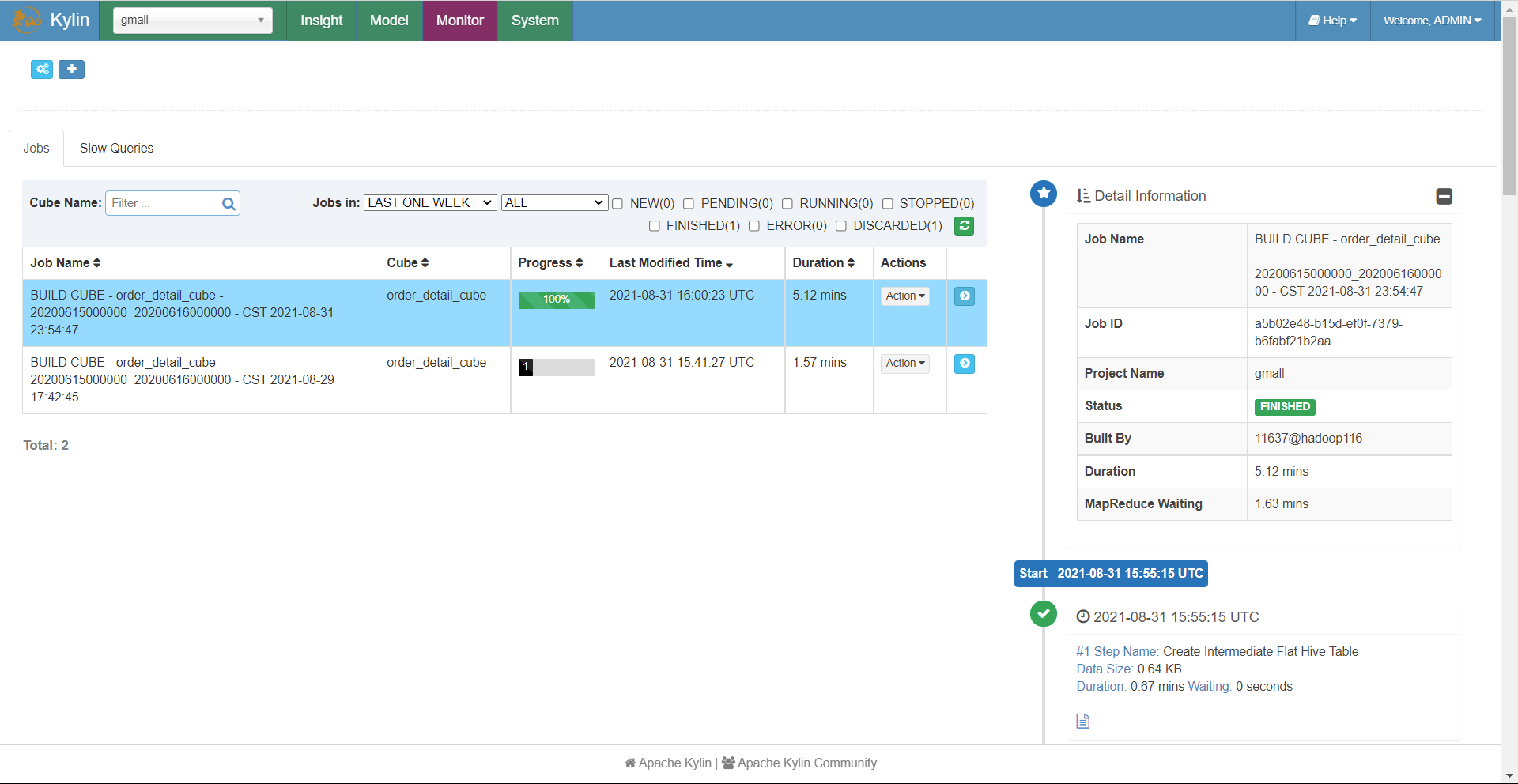Sort by Job Name column arrows
The width and height of the screenshot is (1518, 784).
click(96, 263)
